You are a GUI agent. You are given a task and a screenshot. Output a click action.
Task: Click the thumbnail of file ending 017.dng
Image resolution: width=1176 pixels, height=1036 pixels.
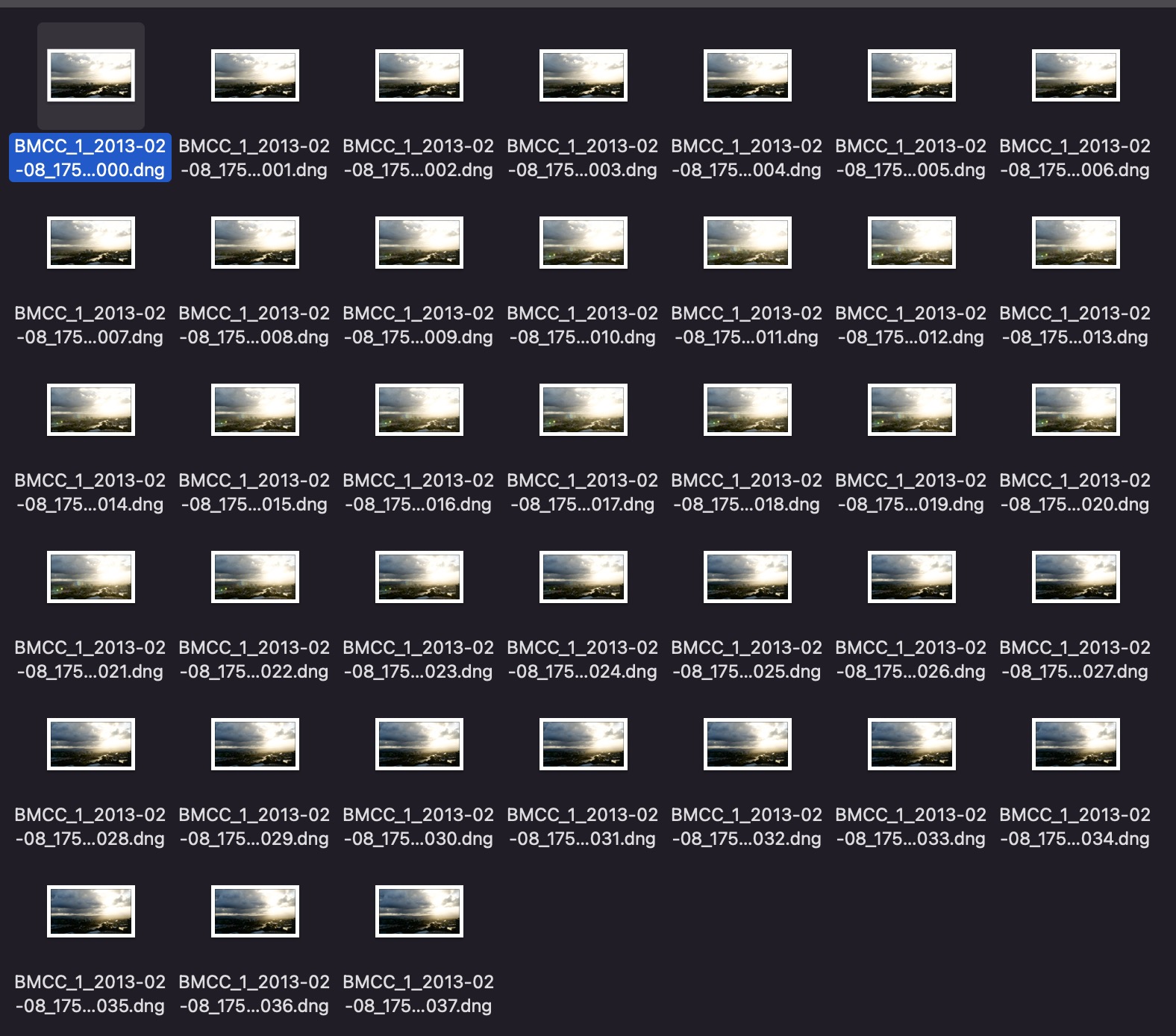[x=584, y=410]
